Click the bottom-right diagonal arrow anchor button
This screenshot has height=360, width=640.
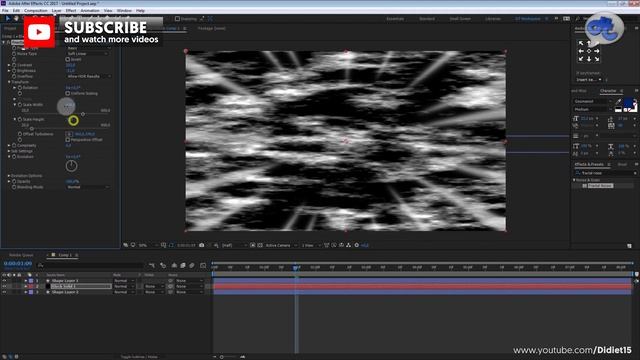click(597, 59)
